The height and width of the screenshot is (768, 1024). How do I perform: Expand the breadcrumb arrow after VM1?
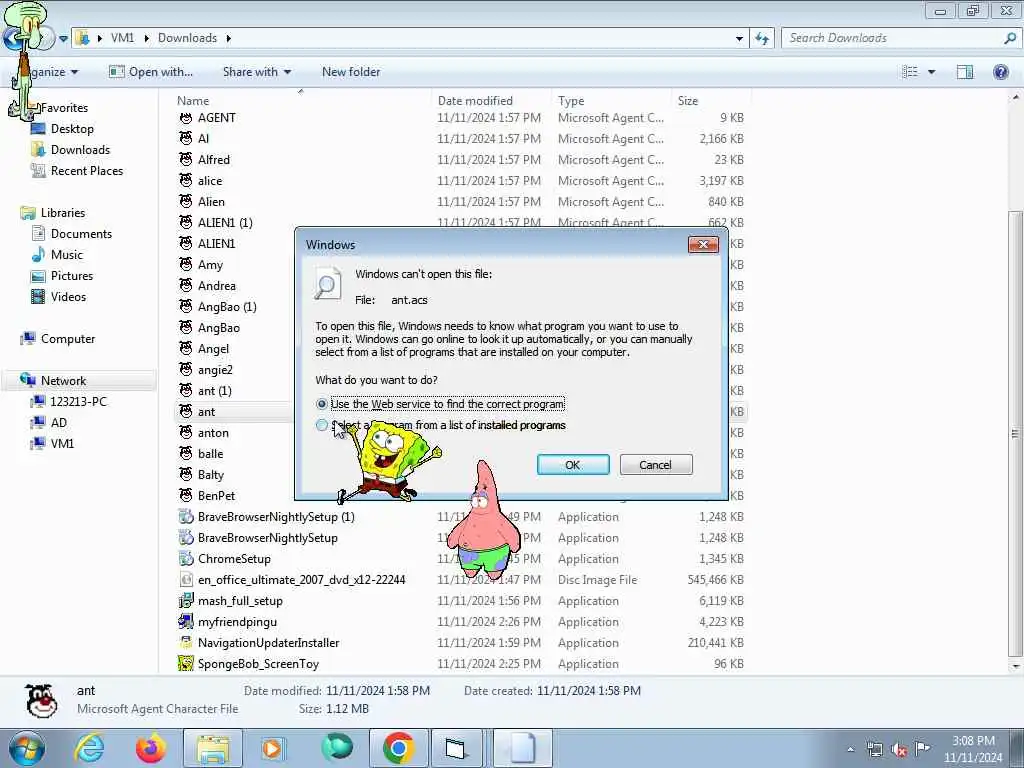[146, 39]
